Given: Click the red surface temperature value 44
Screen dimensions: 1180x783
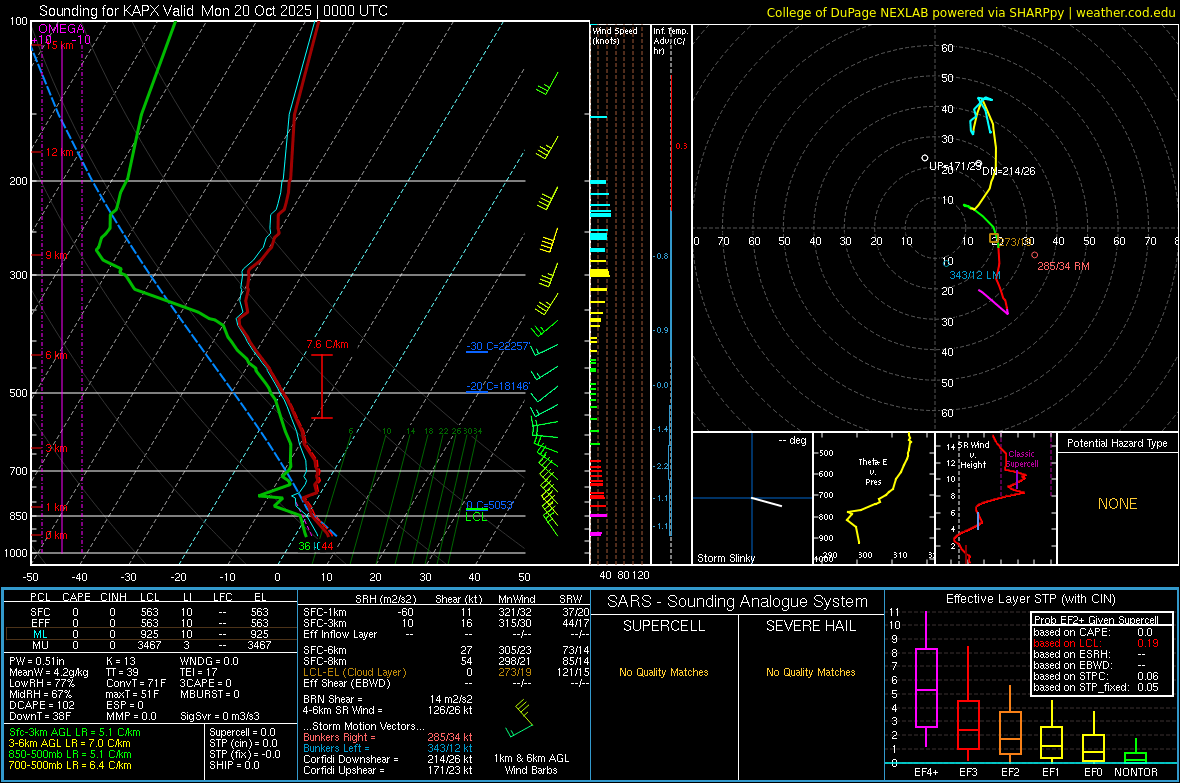Looking at the screenshot, I should [x=327, y=546].
